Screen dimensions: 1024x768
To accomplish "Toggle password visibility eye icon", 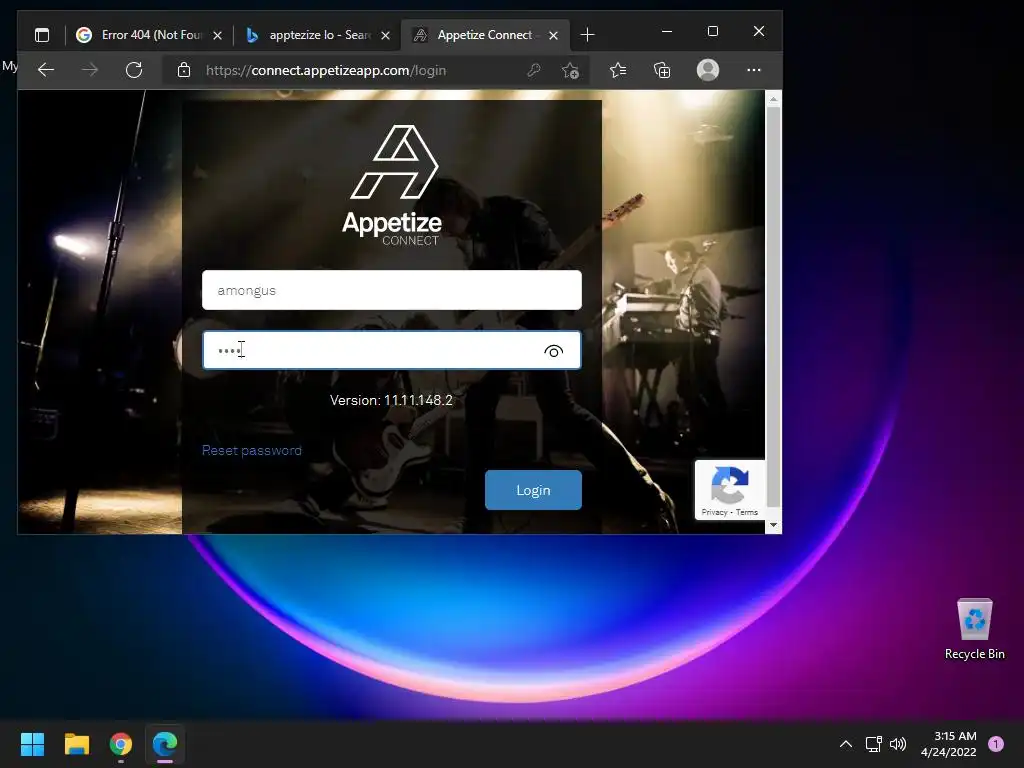I will [553, 351].
